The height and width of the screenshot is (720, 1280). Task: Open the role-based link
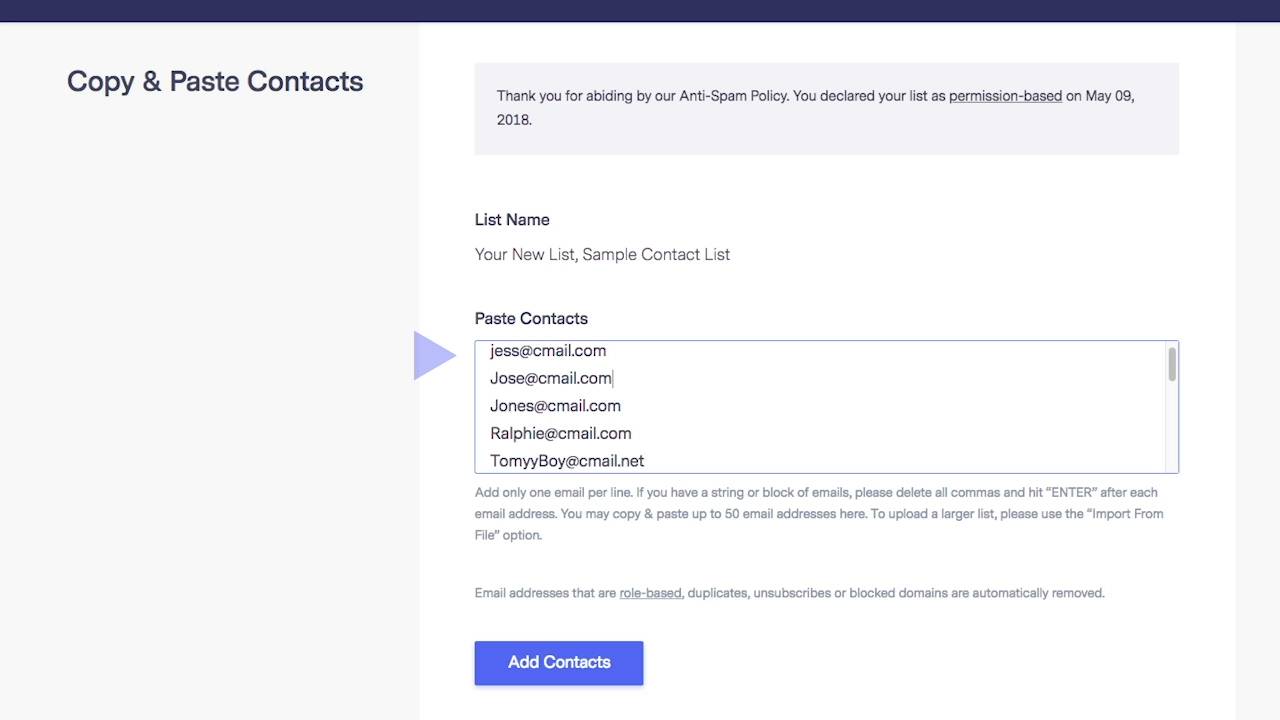pyautogui.click(x=650, y=593)
